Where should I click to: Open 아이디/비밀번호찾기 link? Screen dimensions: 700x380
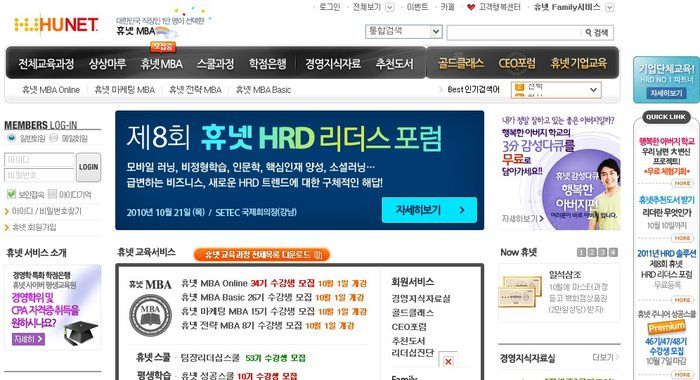coord(46,211)
